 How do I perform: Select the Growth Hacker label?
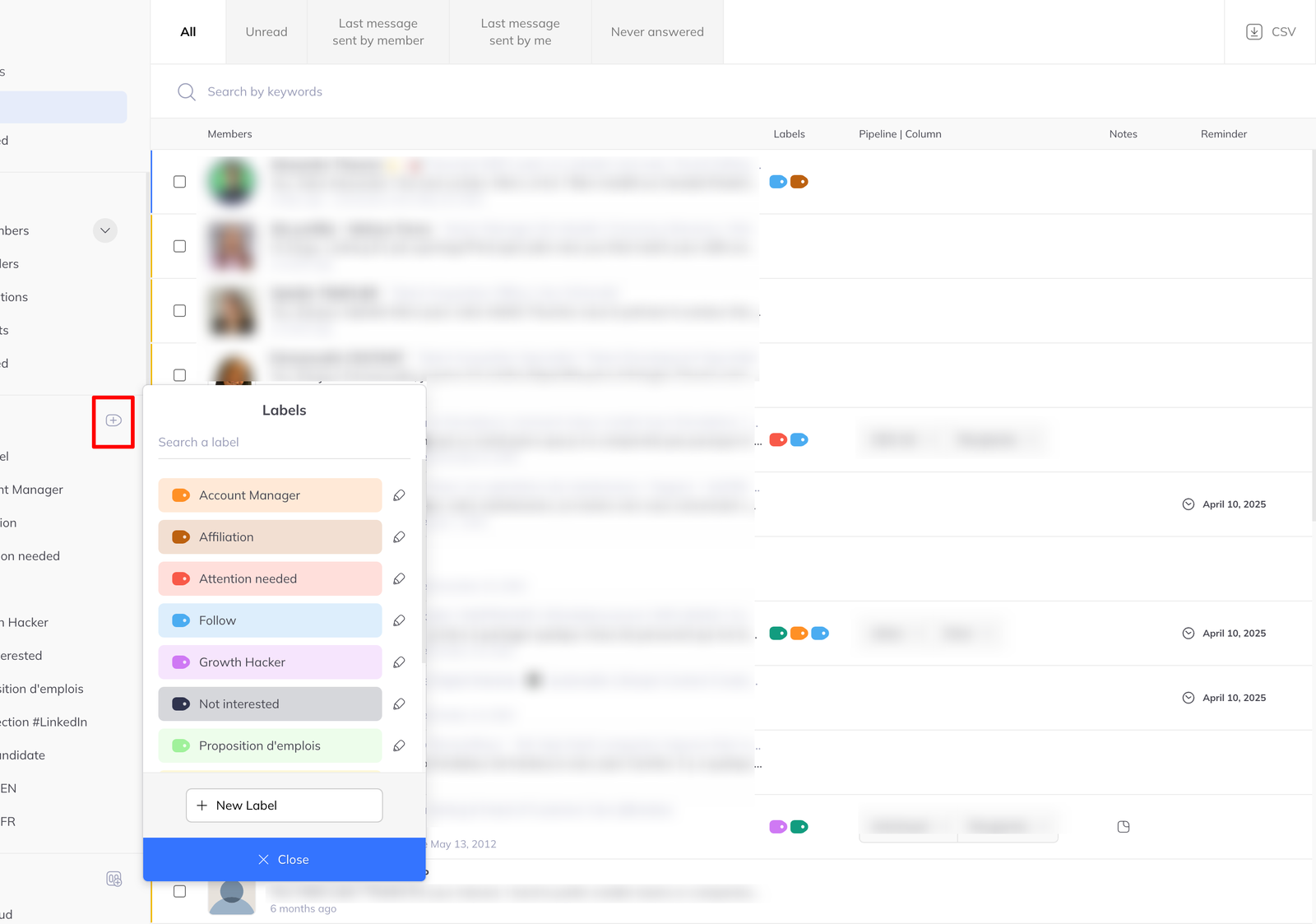(x=270, y=662)
